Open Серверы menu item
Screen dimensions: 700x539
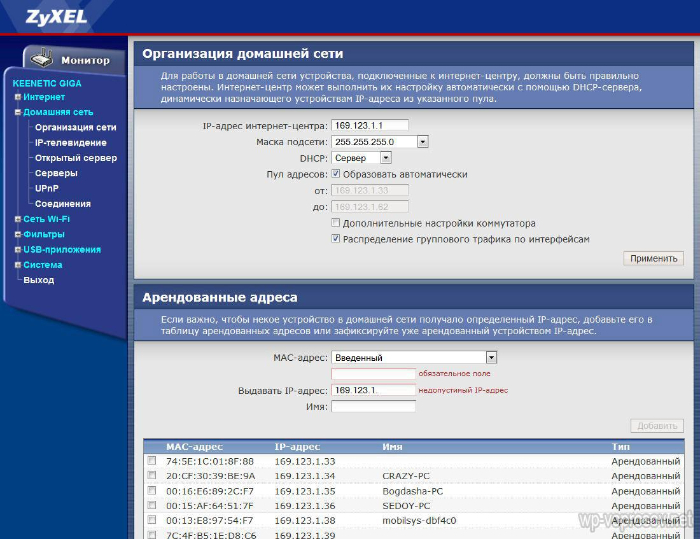click(x=56, y=173)
